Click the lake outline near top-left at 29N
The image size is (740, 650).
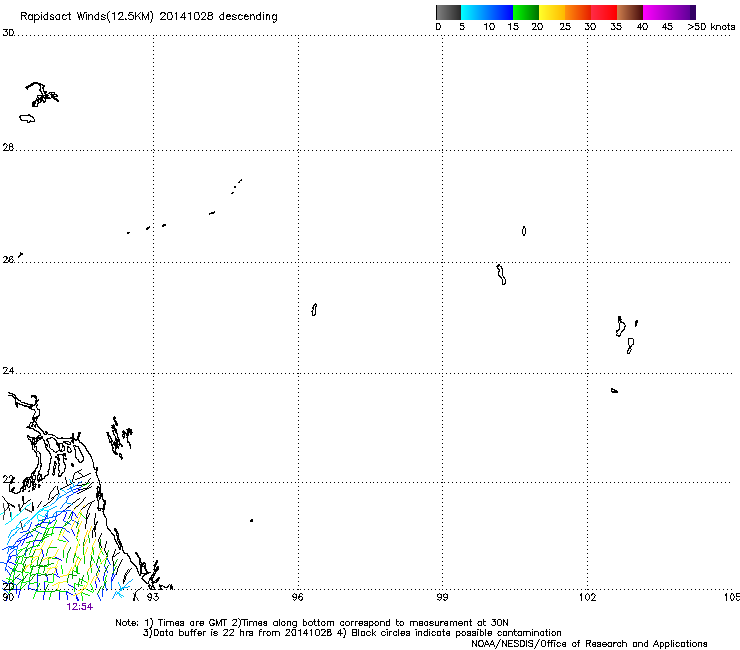(x=42, y=94)
